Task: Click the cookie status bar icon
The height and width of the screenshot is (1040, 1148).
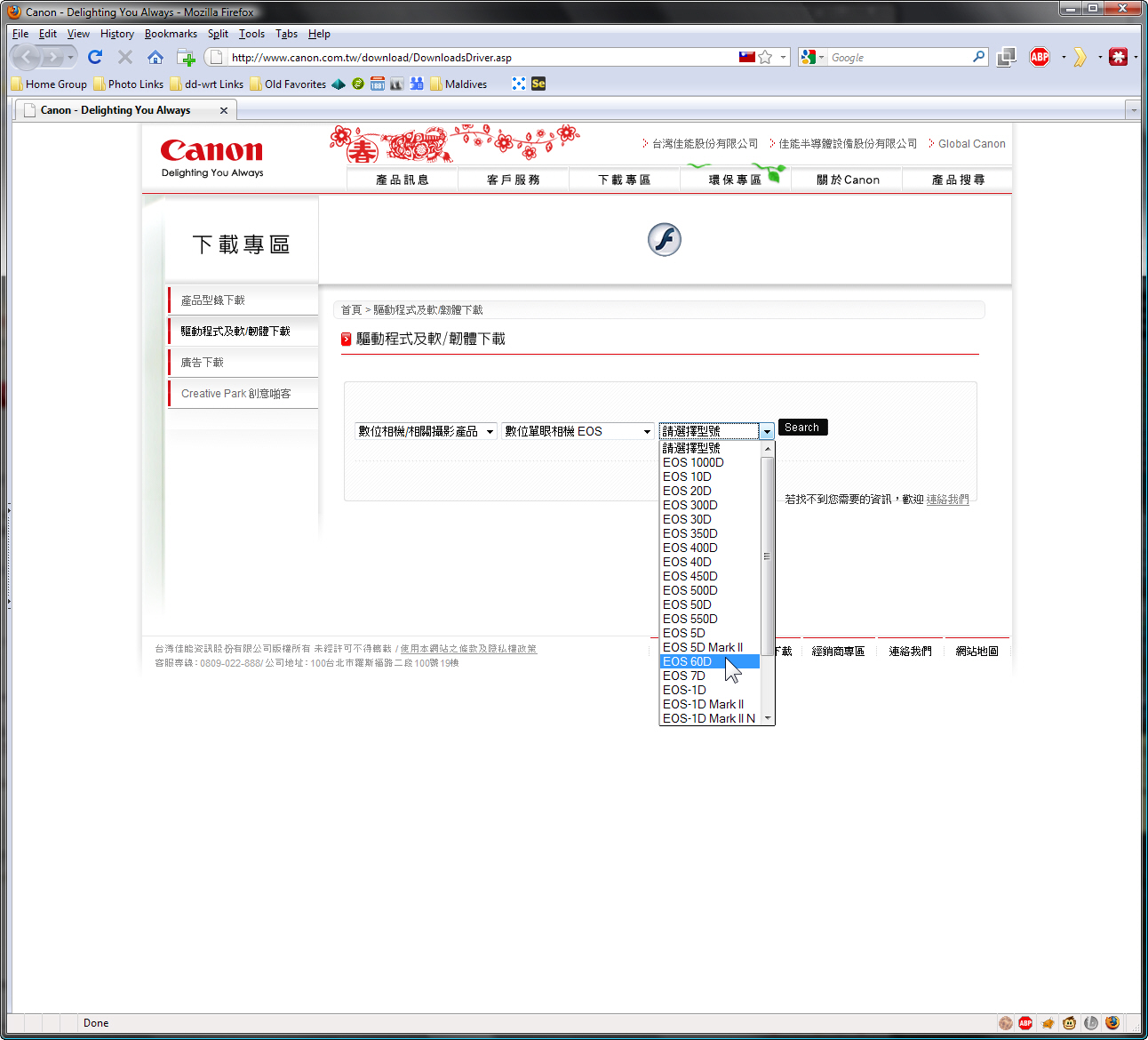Action: (x=1005, y=1023)
